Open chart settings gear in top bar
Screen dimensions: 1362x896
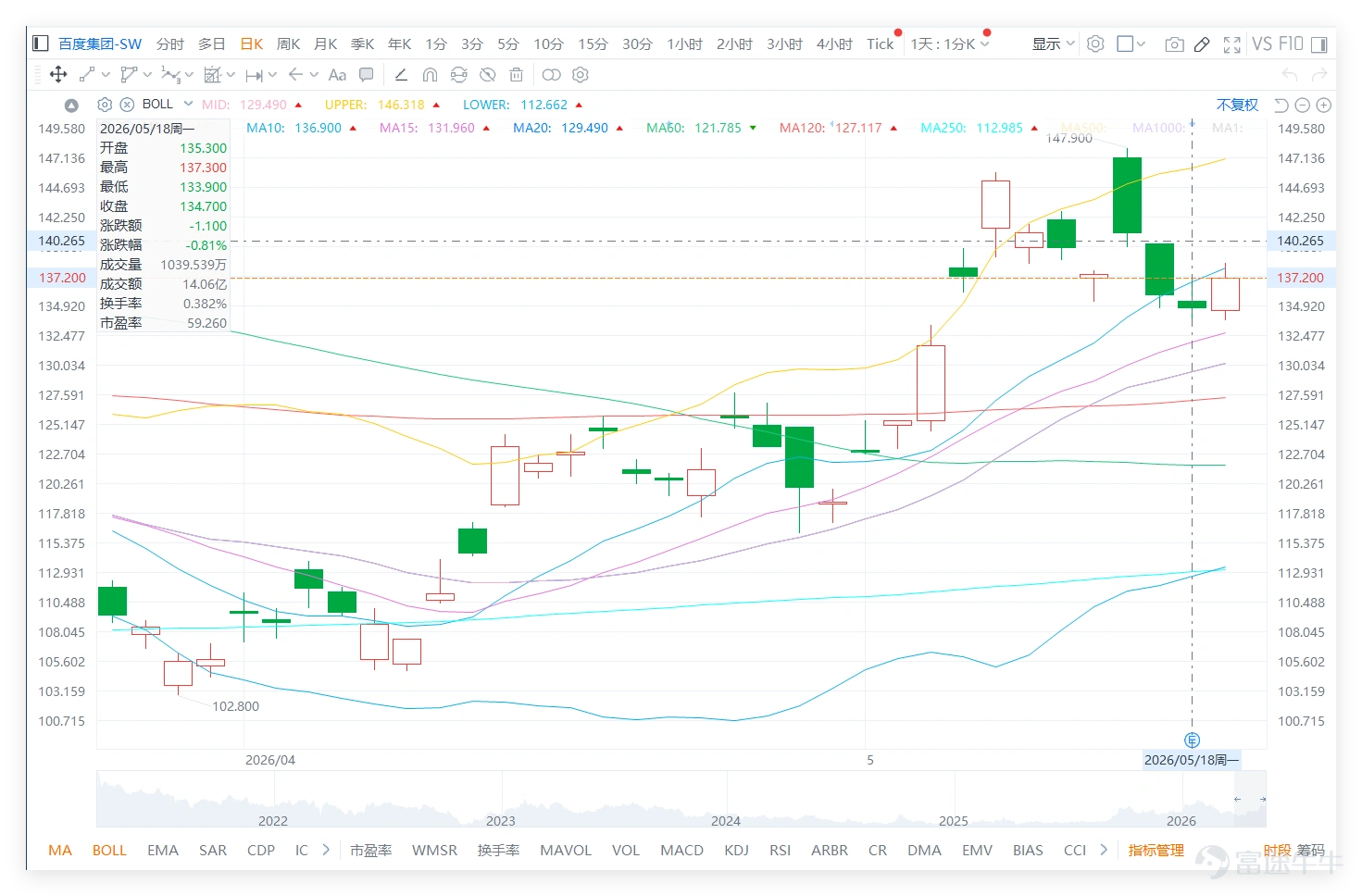[1095, 44]
